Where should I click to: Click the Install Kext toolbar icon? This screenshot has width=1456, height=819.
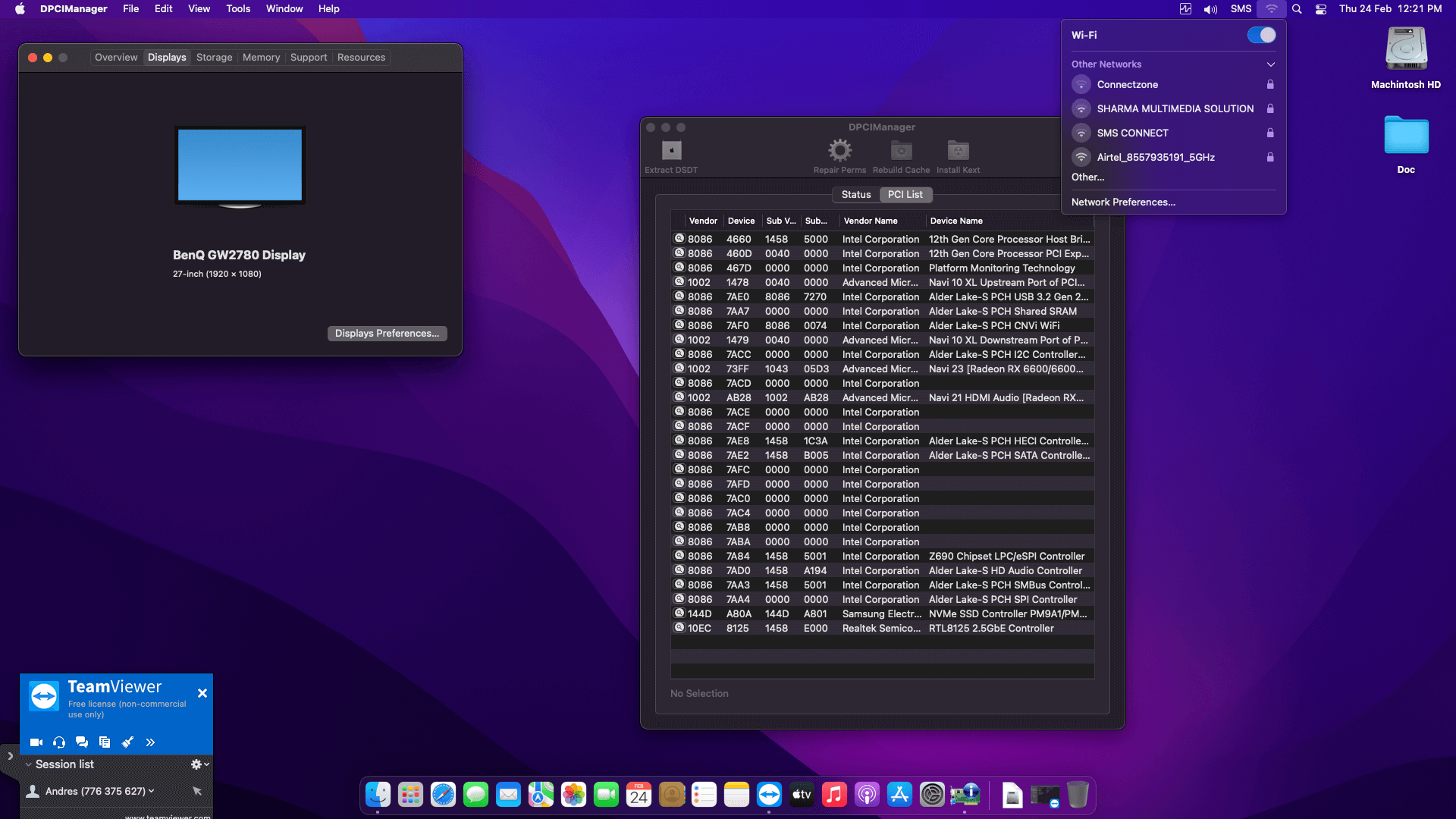958,150
